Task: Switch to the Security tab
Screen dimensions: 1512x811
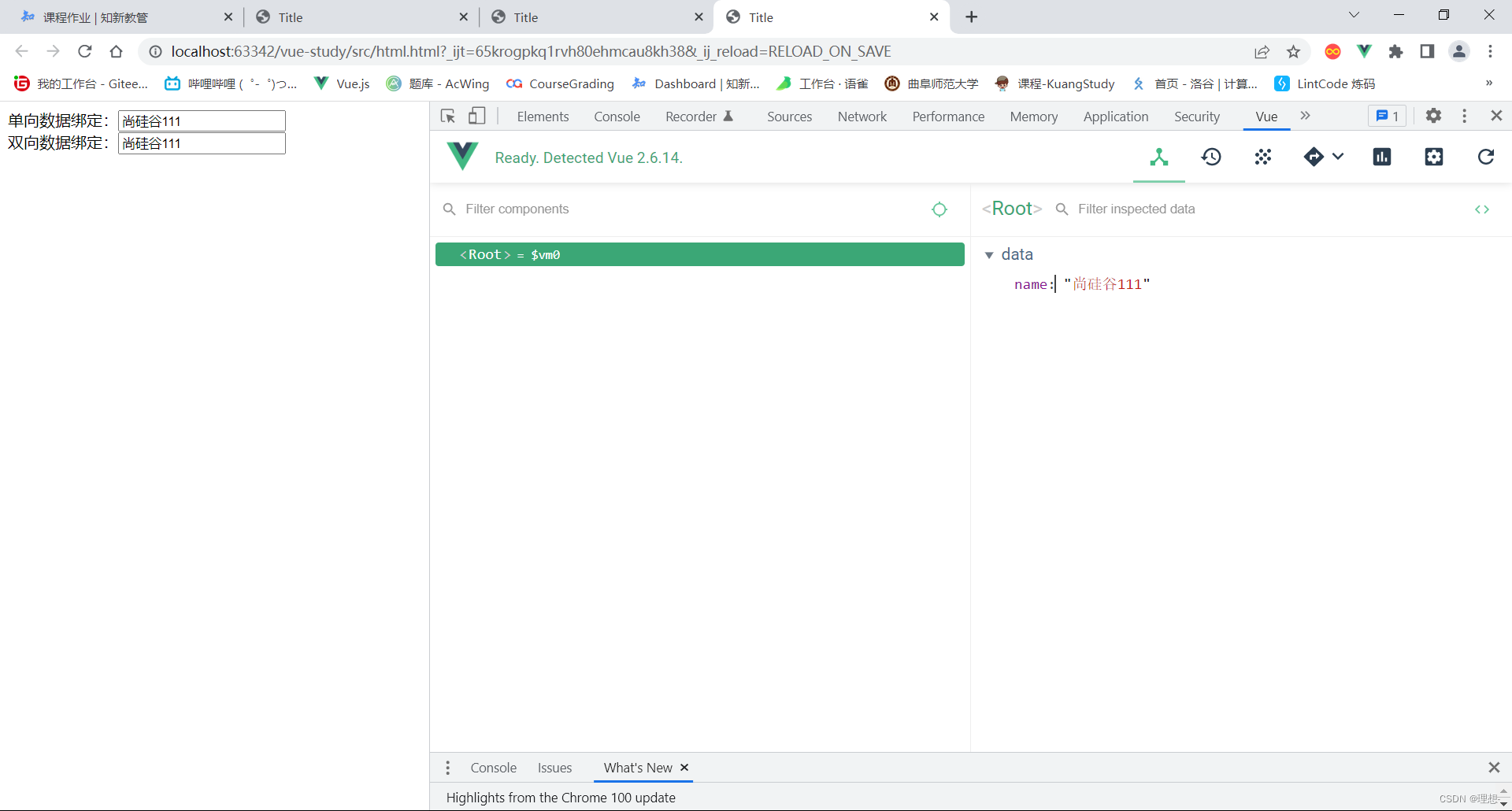Action: pyautogui.click(x=1196, y=117)
